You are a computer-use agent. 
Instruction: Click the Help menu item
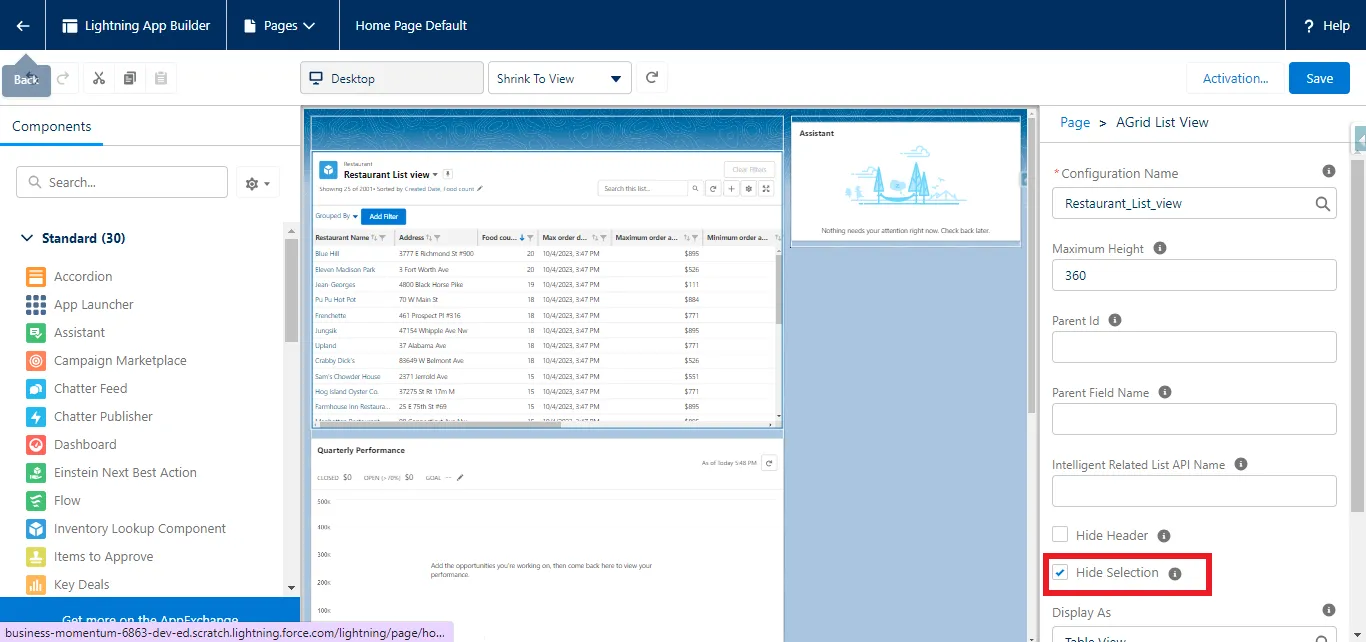coord(1326,25)
